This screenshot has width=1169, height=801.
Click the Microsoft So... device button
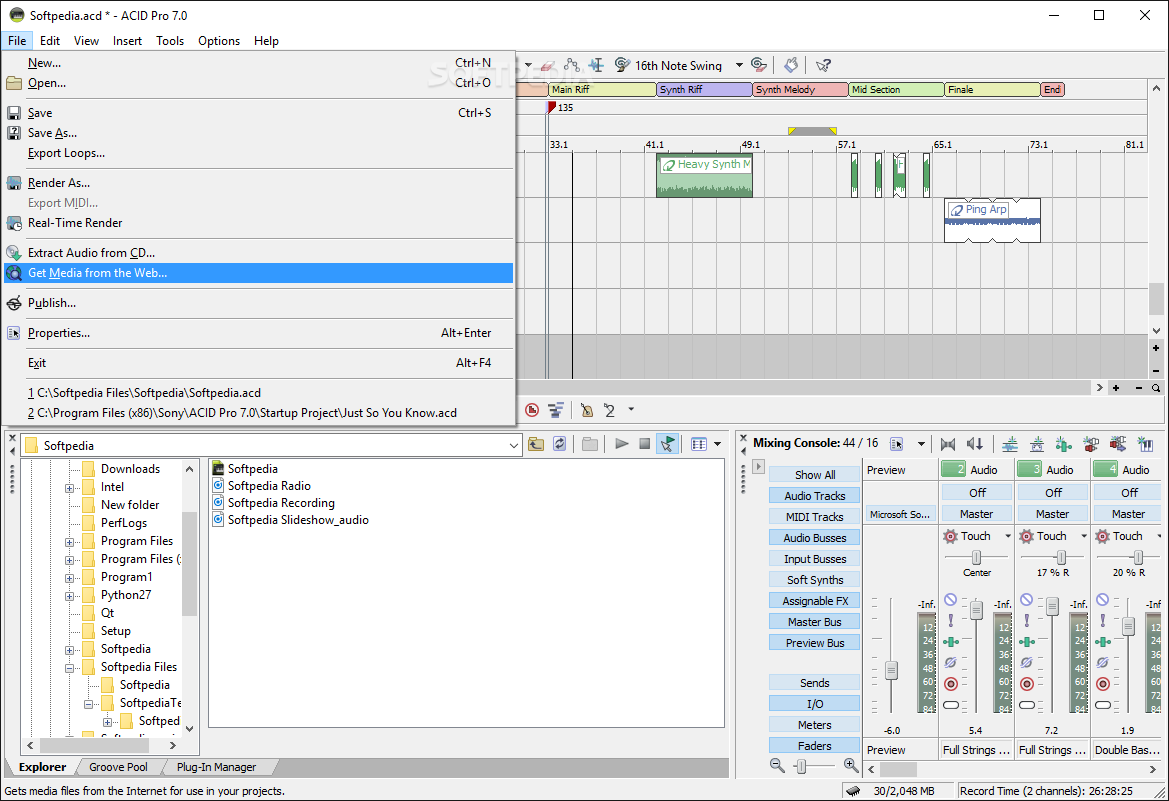[900, 515]
